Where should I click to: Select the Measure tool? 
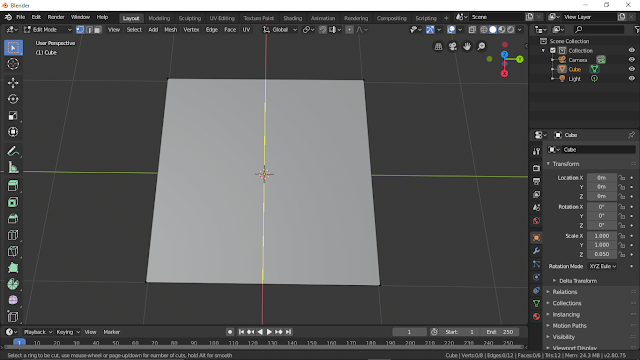pos(13,167)
